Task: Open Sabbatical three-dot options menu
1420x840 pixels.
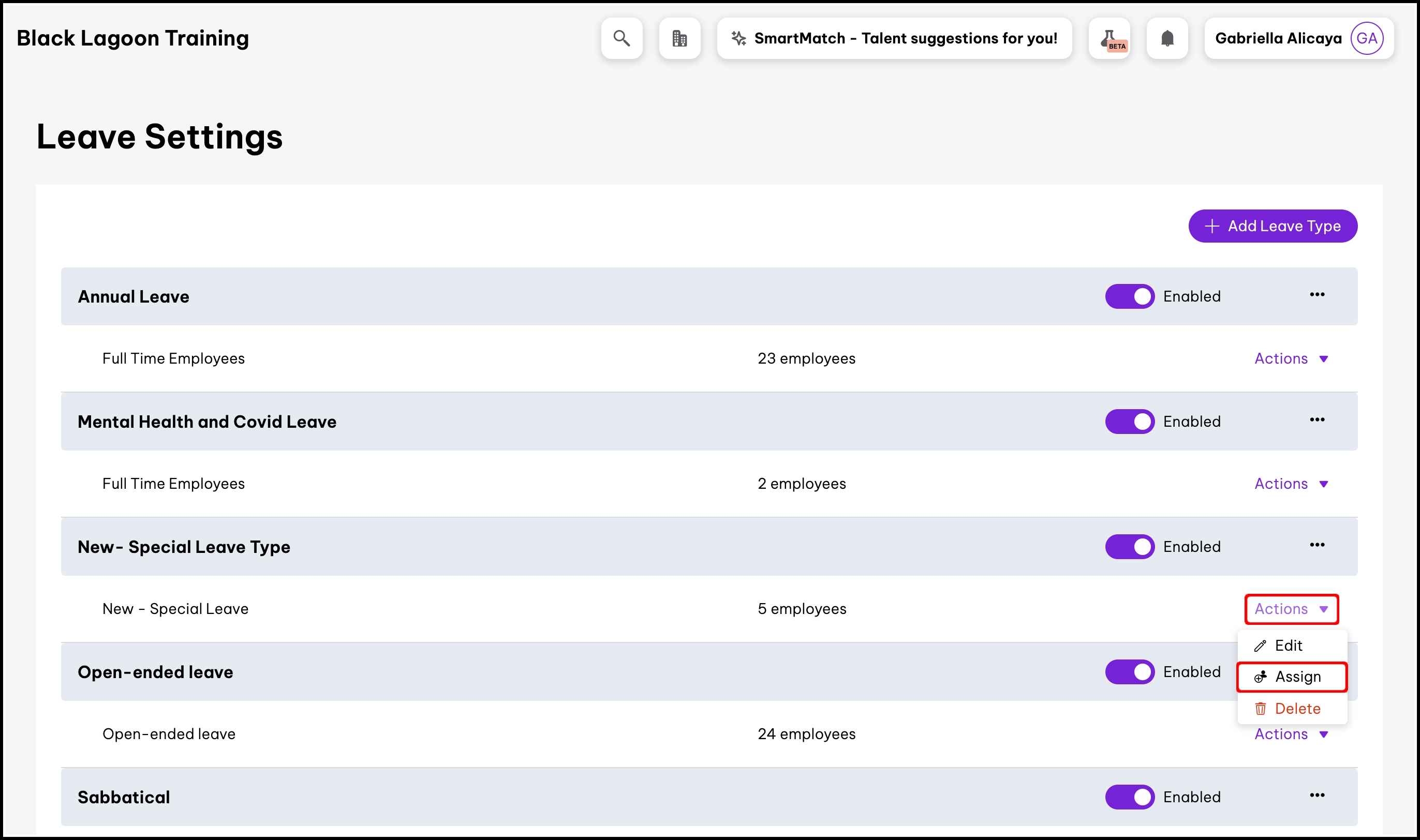Action: [1317, 796]
